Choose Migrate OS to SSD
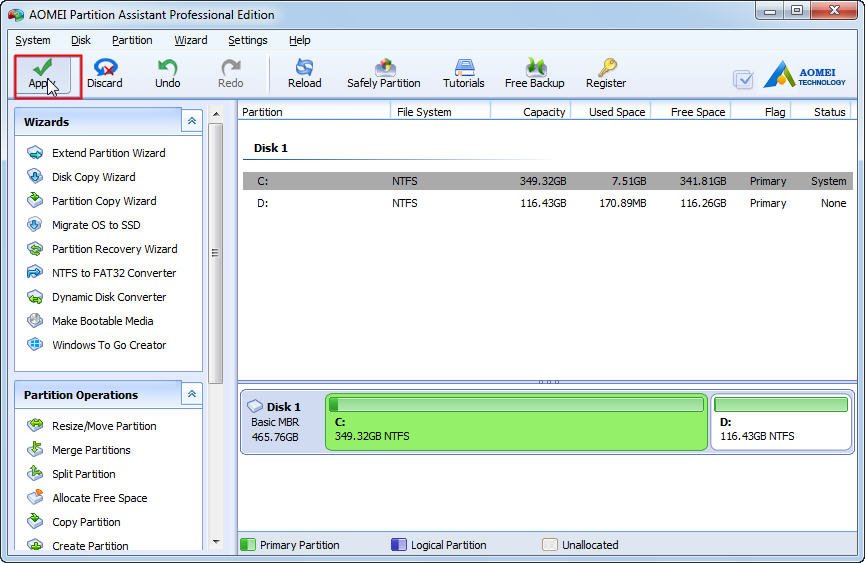The image size is (865, 563). click(x=96, y=225)
